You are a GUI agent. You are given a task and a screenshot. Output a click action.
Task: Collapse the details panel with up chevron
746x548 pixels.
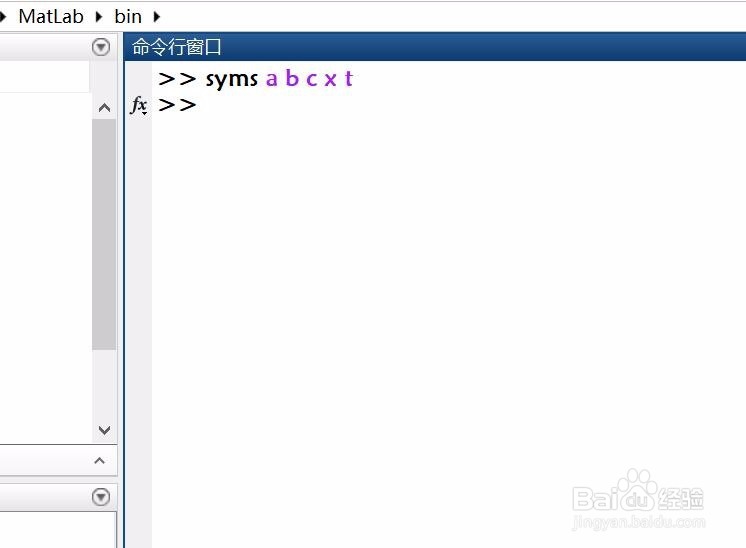99,460
